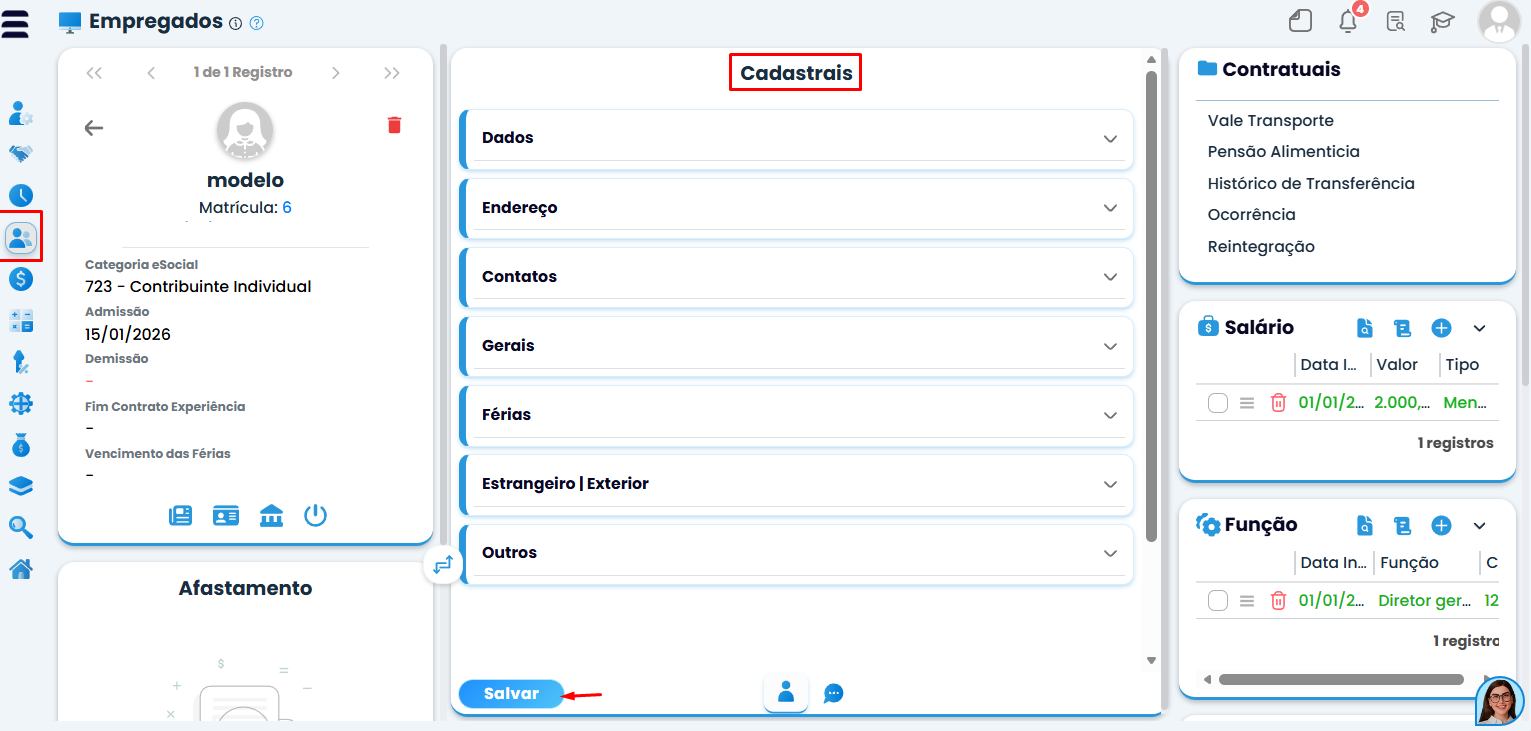Click the horizontal scrollbar in Função panel
The image size is (1531, 731).
pos(1341,680)
